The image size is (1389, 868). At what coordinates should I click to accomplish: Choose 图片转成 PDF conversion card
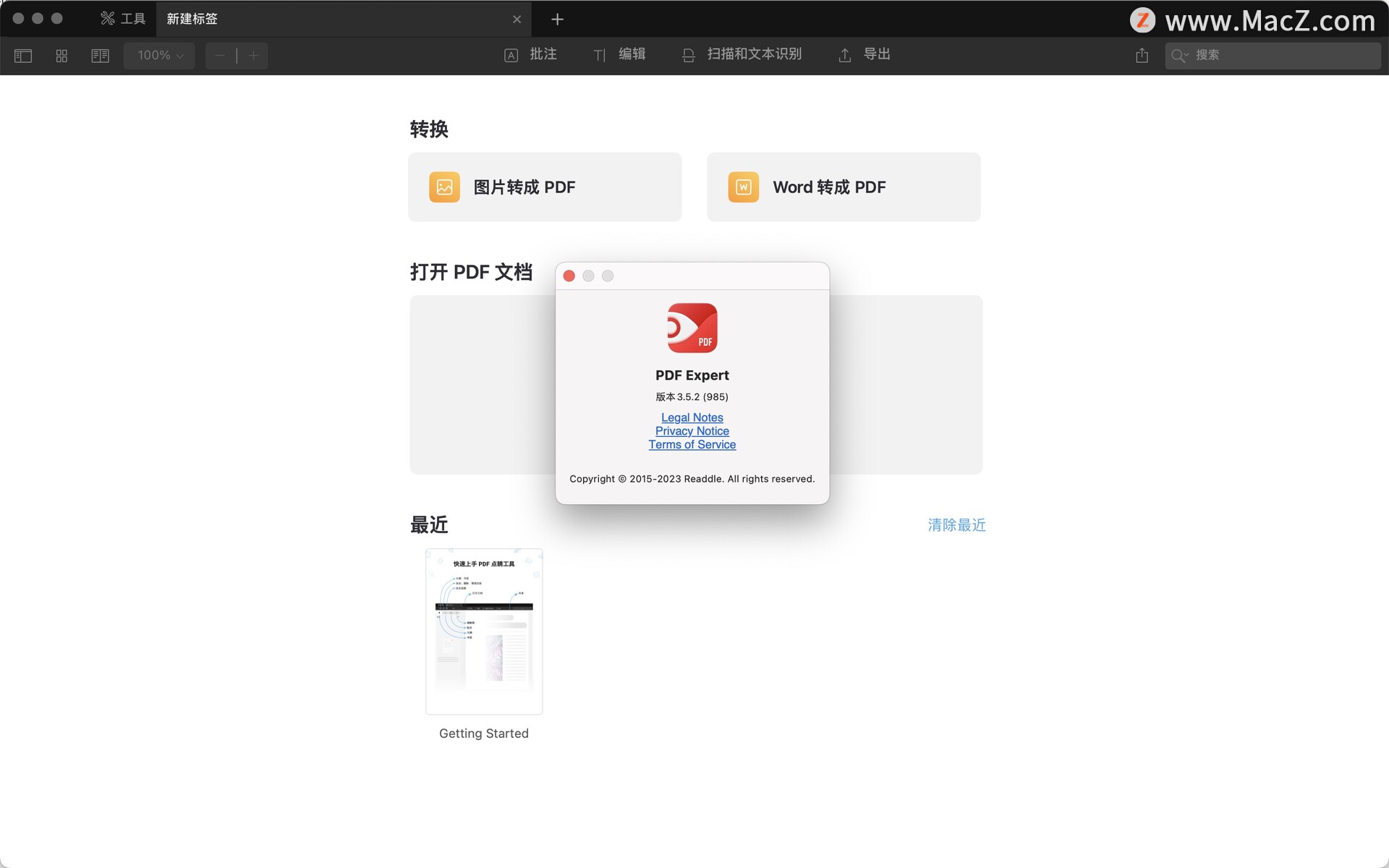(x=545, y=187)
